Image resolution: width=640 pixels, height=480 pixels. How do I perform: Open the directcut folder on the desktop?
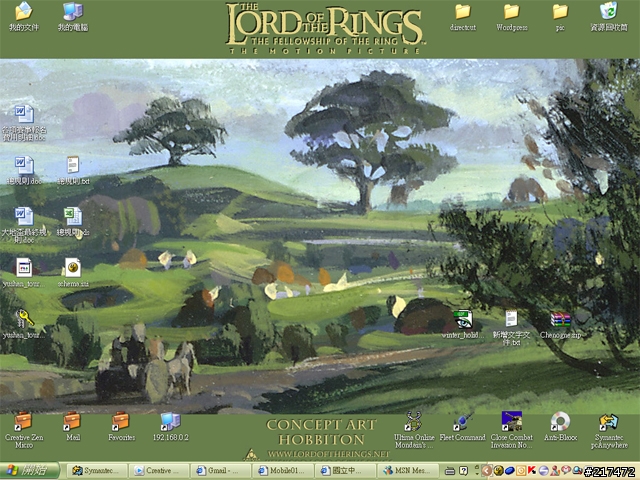click(x=463, y=16)
